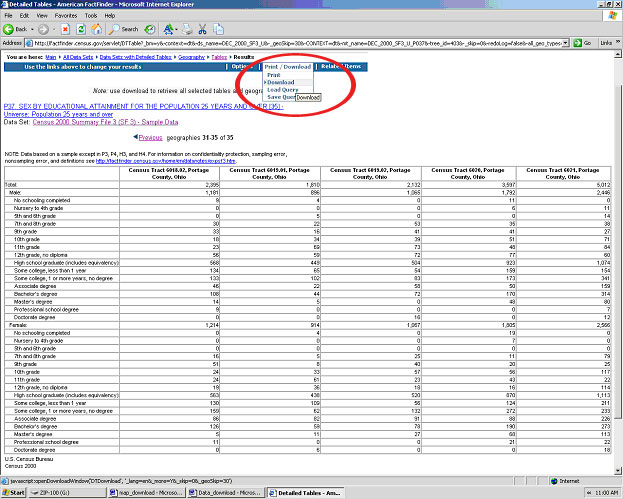This screenshot has width=623, height=499.
Task: Follow the All Data Sets breadcrumb link
Action: tap(78, 57)
